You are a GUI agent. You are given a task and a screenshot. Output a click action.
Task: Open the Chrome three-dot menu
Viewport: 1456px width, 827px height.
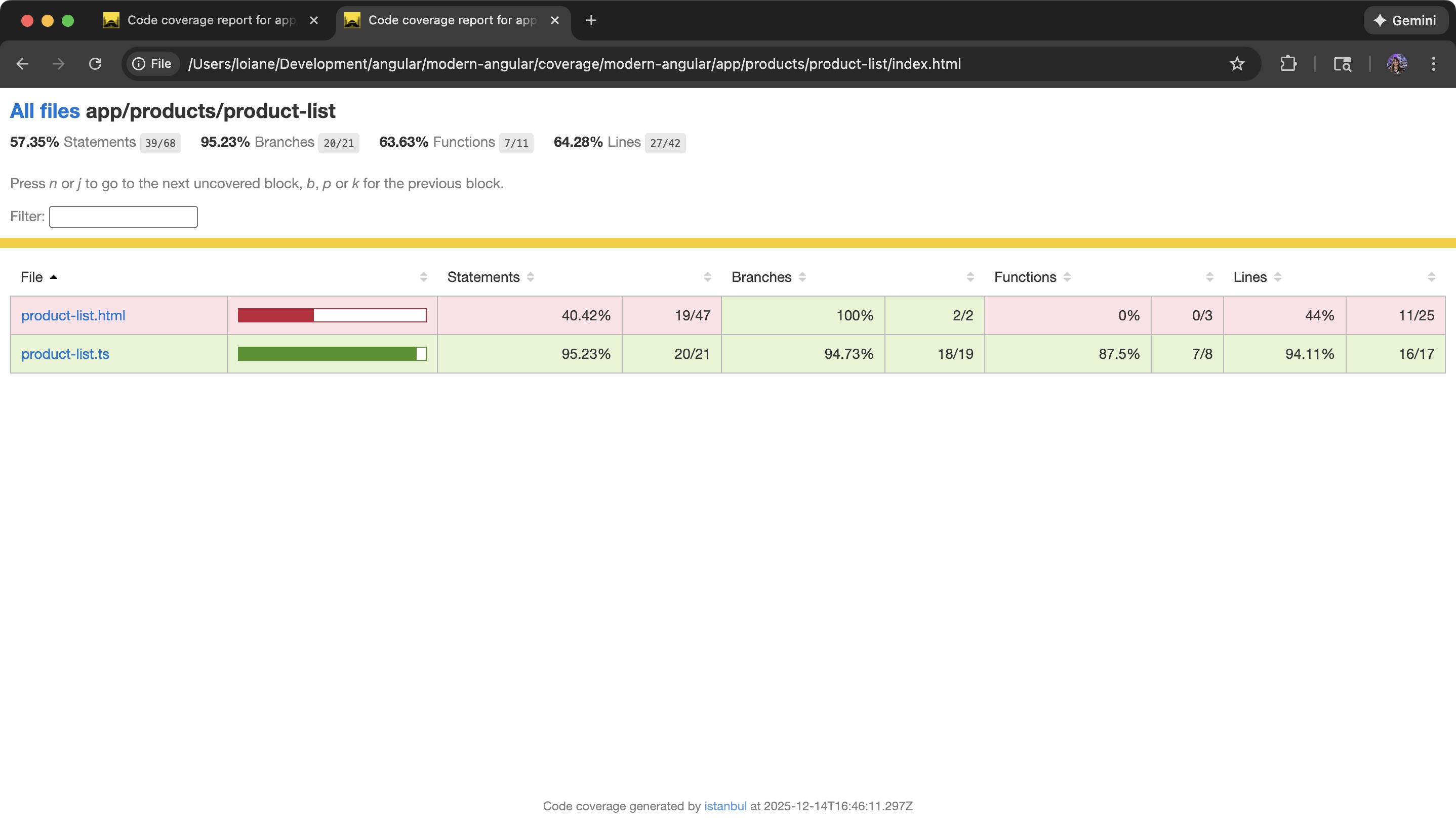pyautogui.click(x=1433, y=64)
